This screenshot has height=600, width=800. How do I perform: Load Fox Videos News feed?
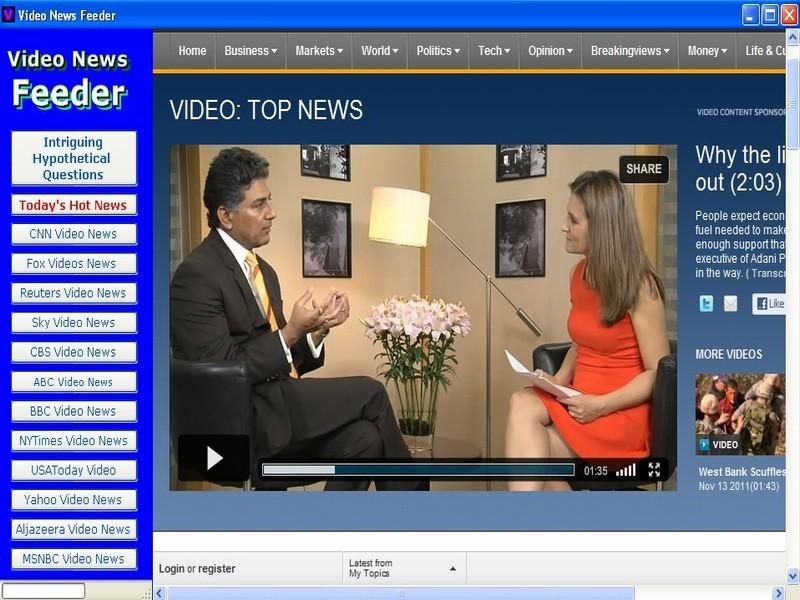[73, 264]
